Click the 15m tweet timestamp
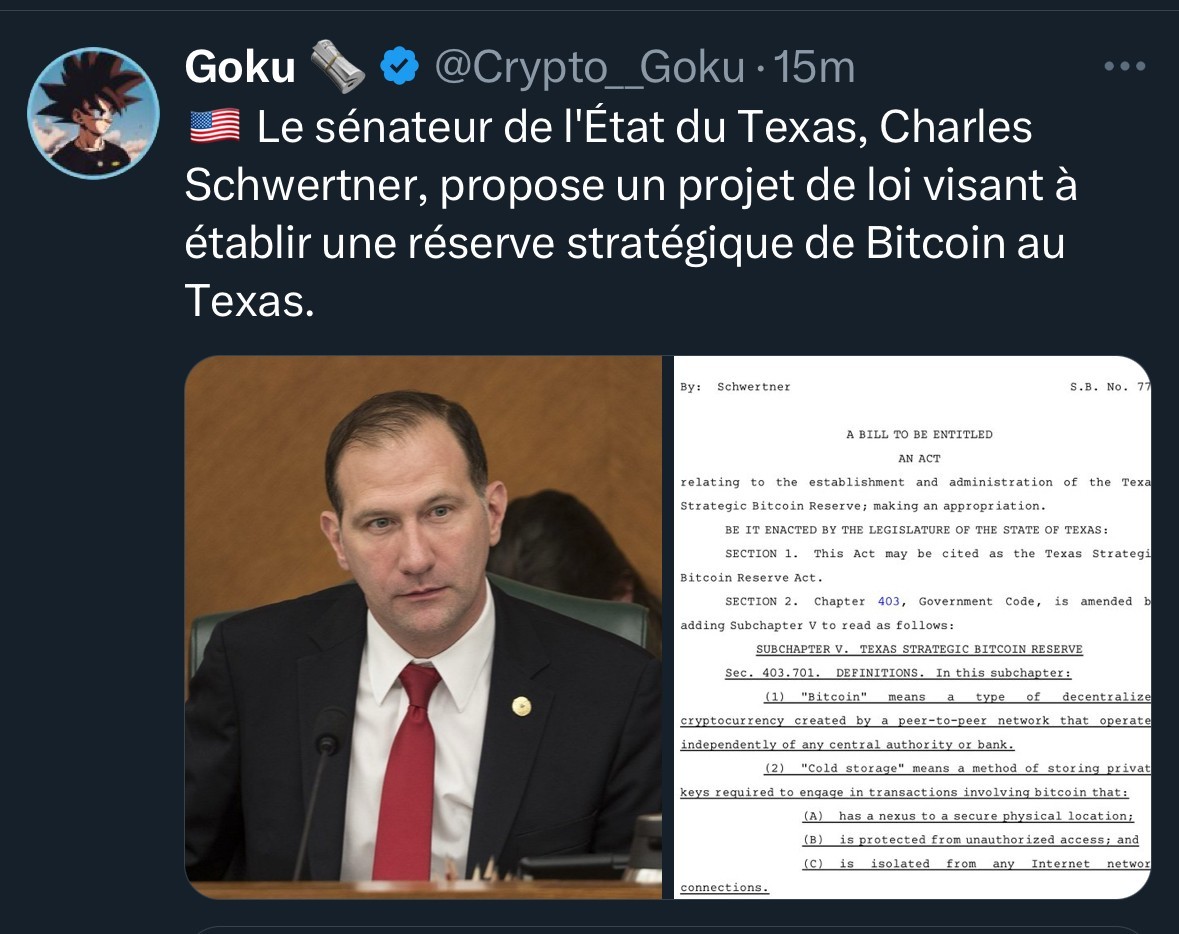1179x934 pixels. pos(814,68)
